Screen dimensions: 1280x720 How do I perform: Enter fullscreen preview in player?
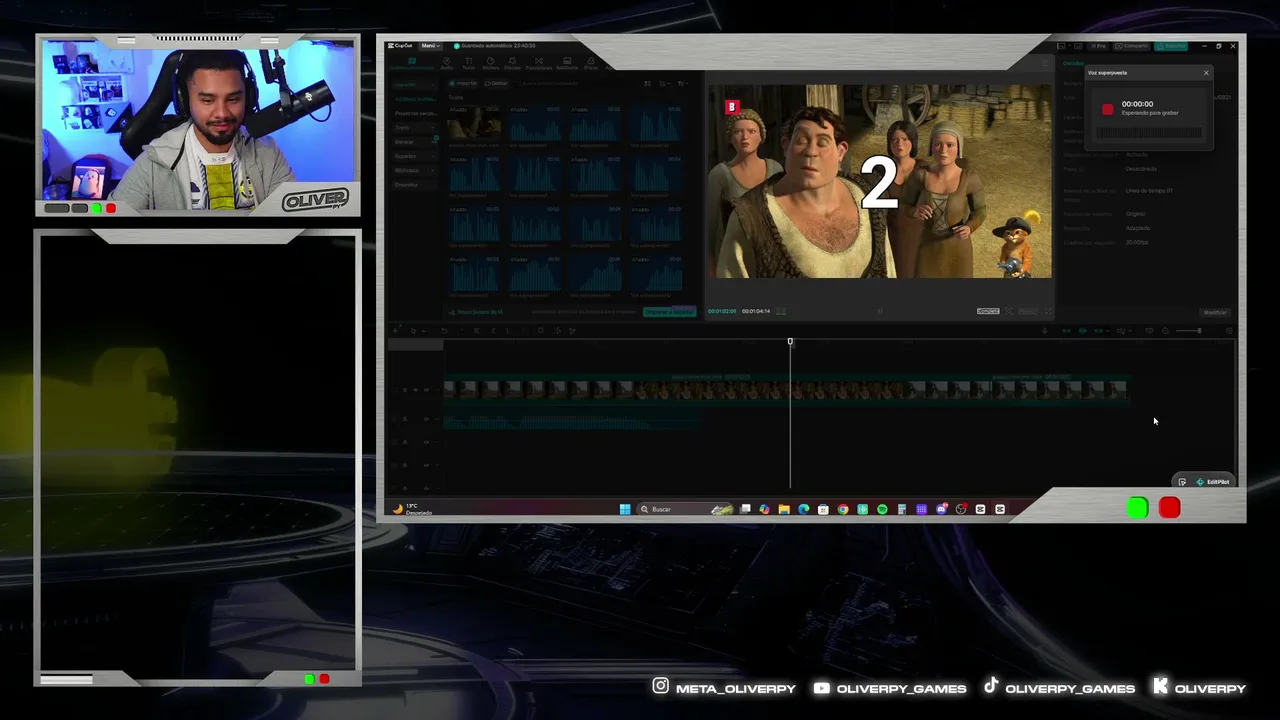(x=1047, y=311)
